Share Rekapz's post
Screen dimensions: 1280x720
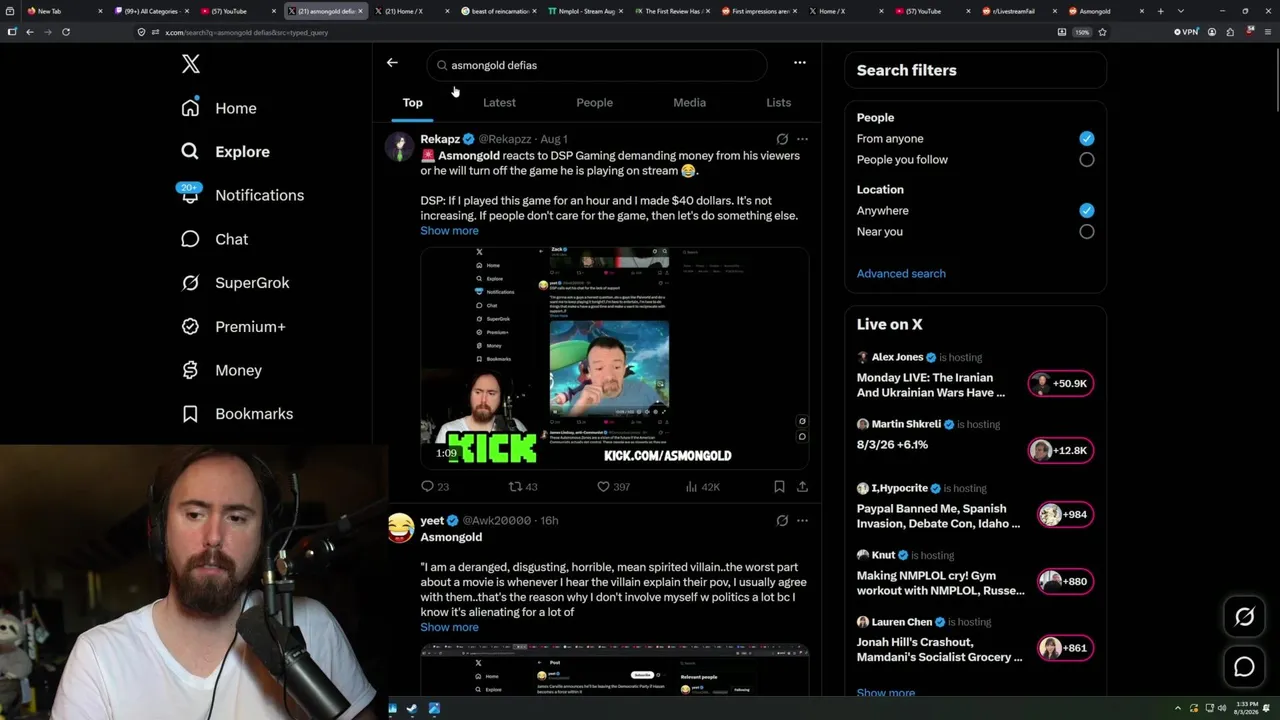(x=802, y=487)
